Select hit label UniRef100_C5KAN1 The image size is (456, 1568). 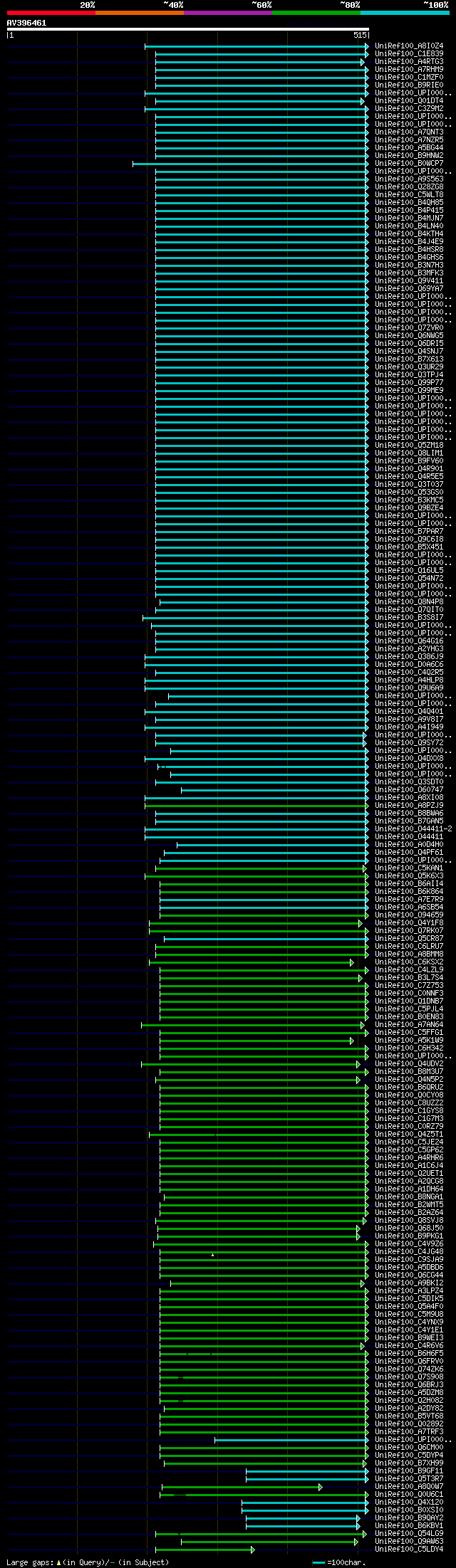point(409,868)
